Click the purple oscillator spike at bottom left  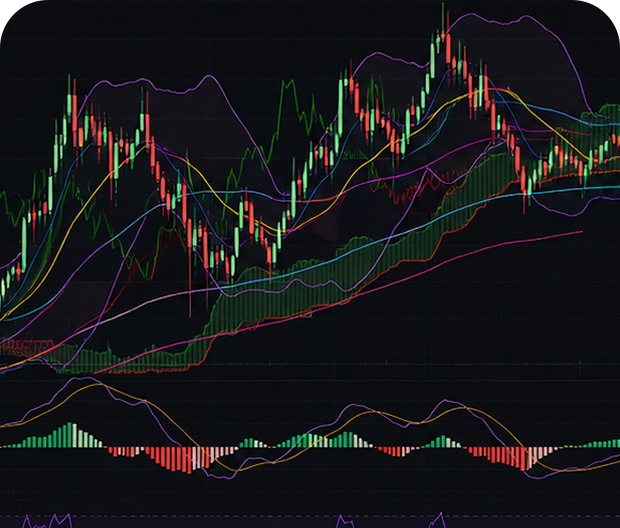coord(57,520)
